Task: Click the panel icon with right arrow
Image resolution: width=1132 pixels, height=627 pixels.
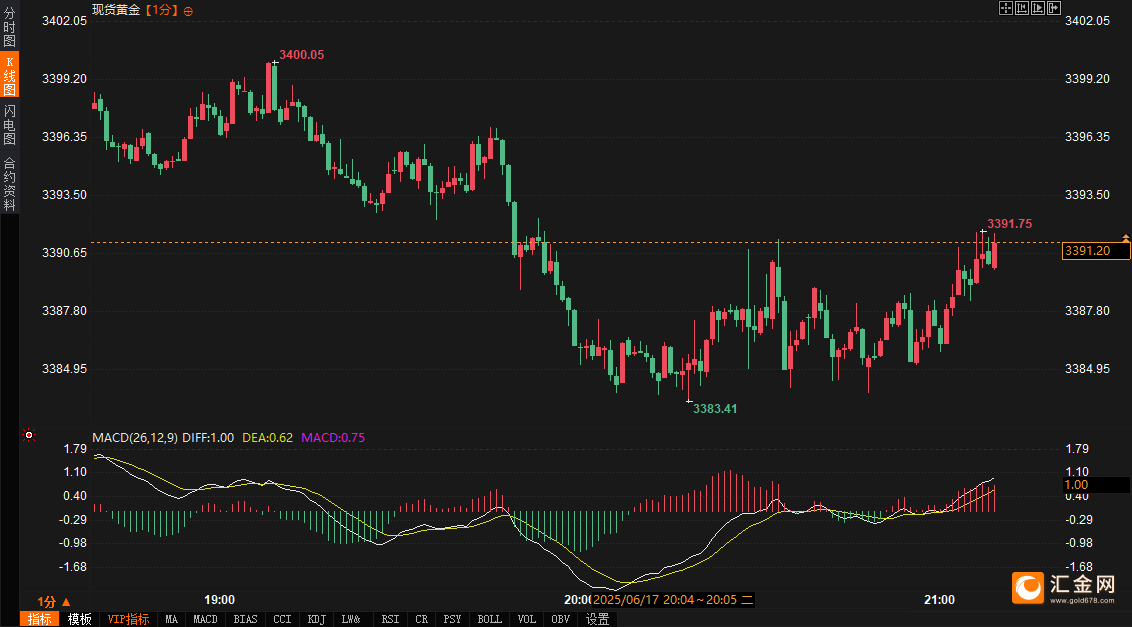Action: pos(1054,8)
